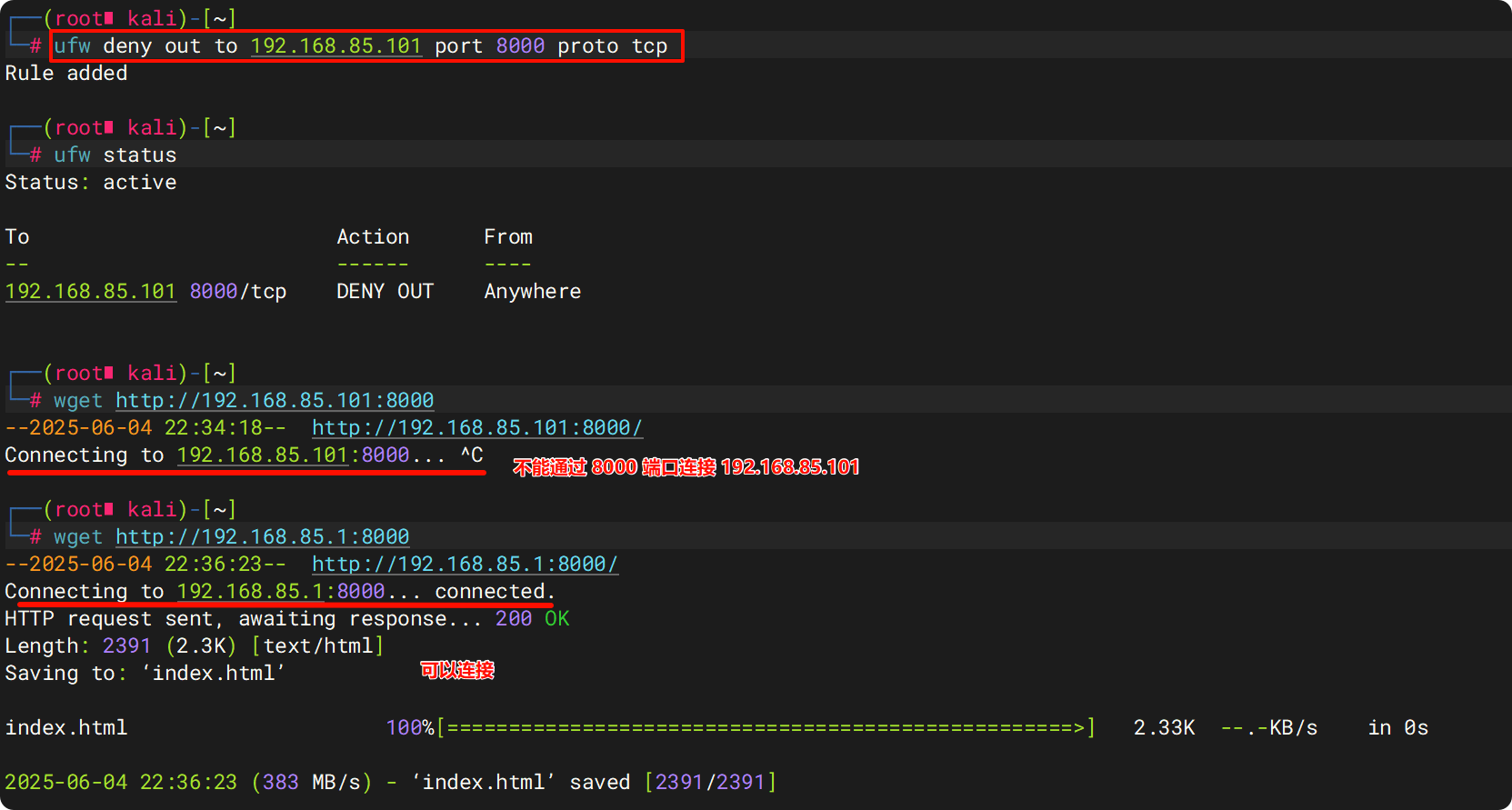Open the http://192.168.85.1:8000/ link after the 22:36:23 timestamp

click(465, 565)
